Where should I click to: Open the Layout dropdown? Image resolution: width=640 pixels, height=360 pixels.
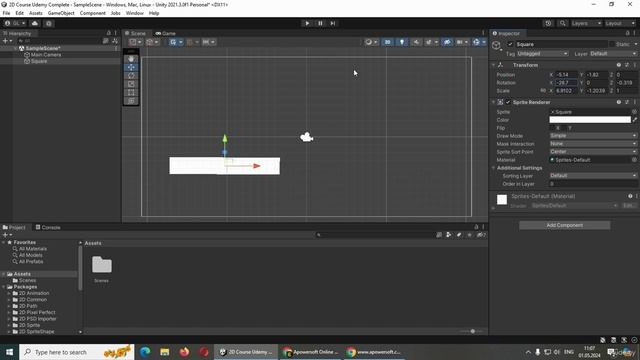point(620,23)
